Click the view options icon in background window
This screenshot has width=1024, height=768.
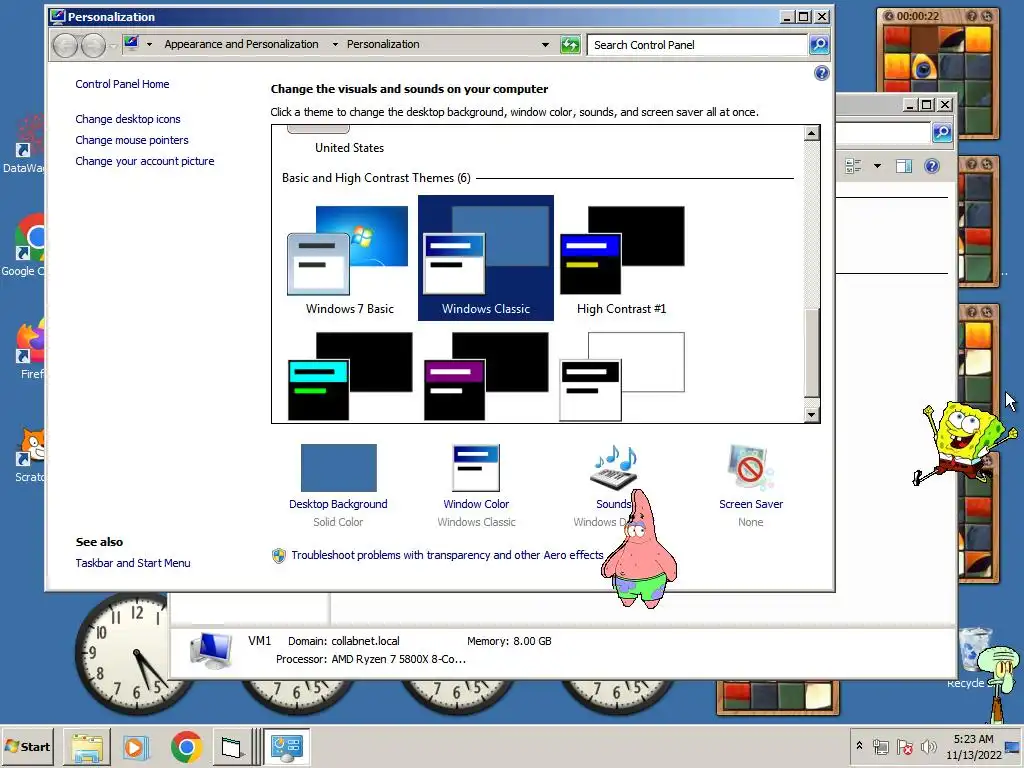(x=854, y=166)
